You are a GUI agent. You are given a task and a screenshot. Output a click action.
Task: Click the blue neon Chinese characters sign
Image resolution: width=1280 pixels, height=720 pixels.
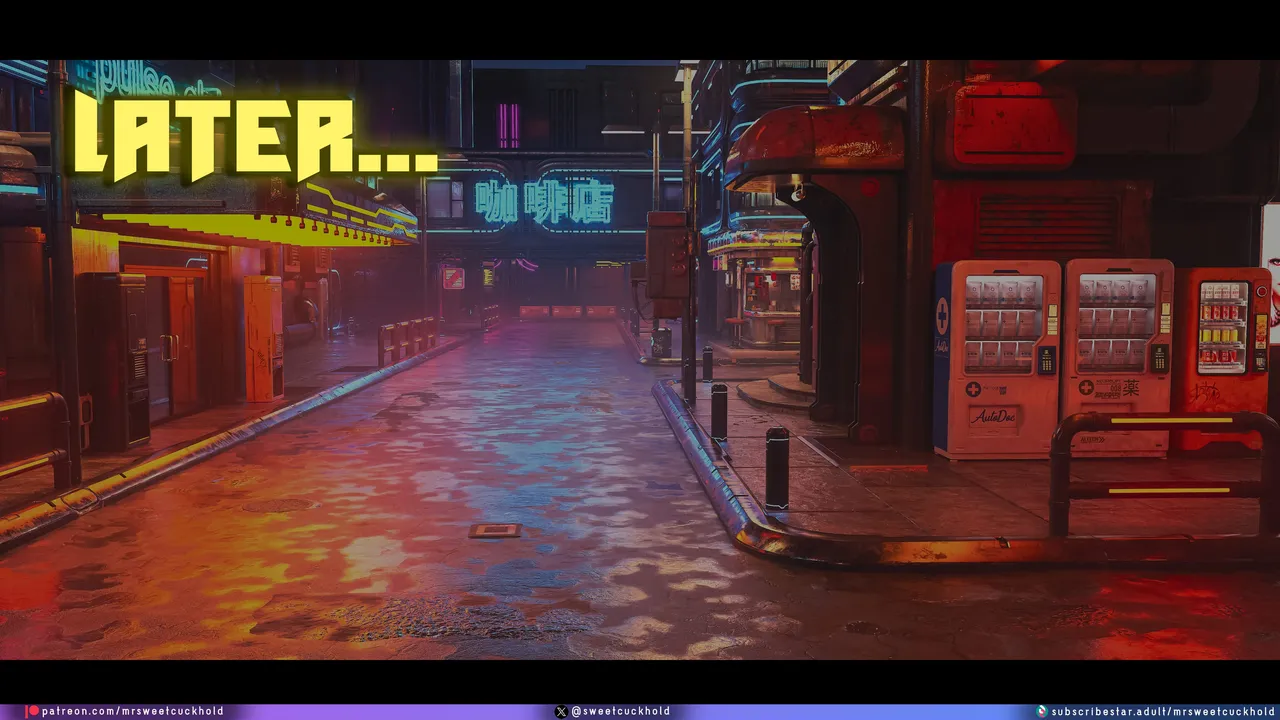point(544,201)
